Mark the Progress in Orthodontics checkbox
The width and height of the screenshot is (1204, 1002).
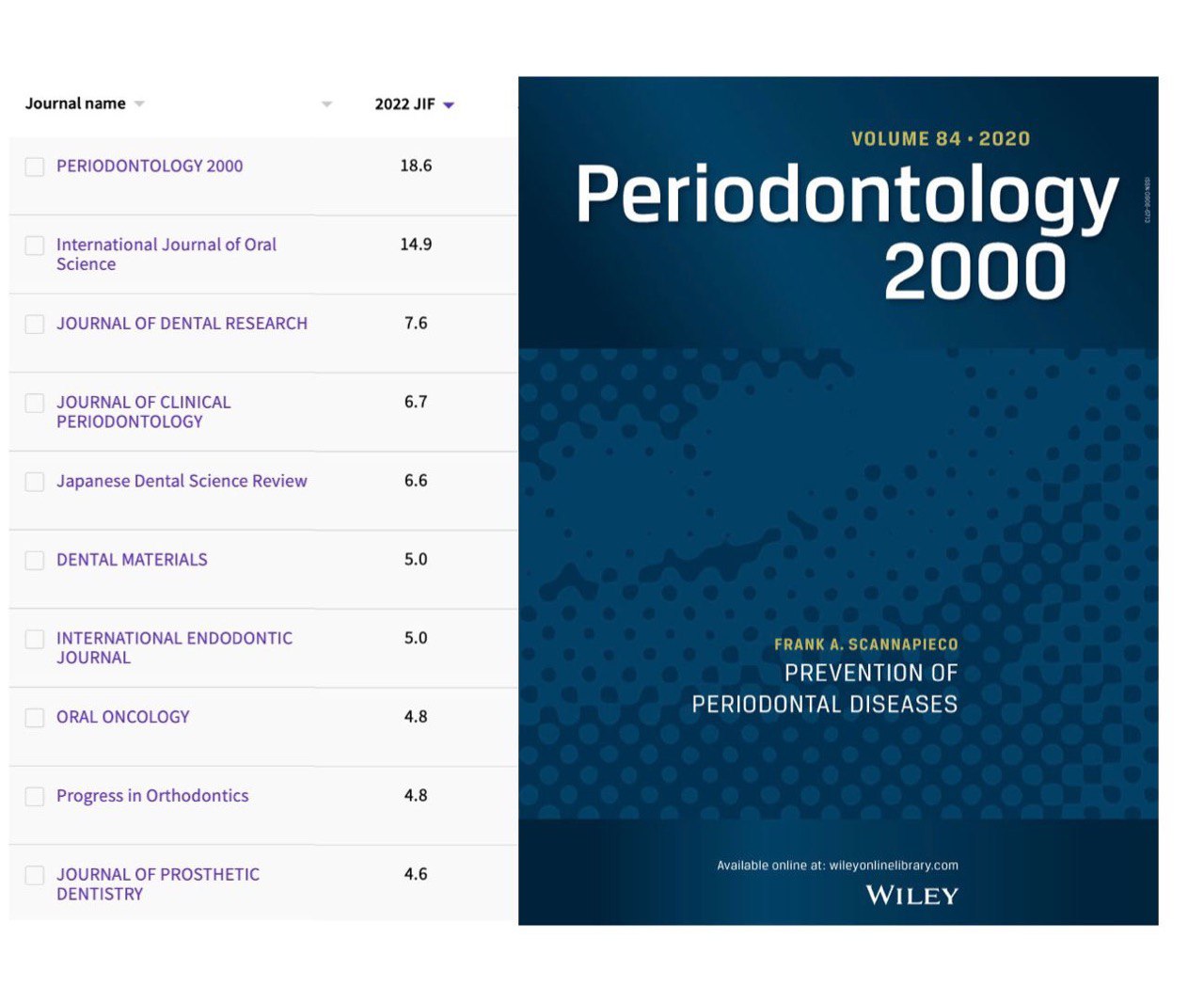(x=35, y=797)
